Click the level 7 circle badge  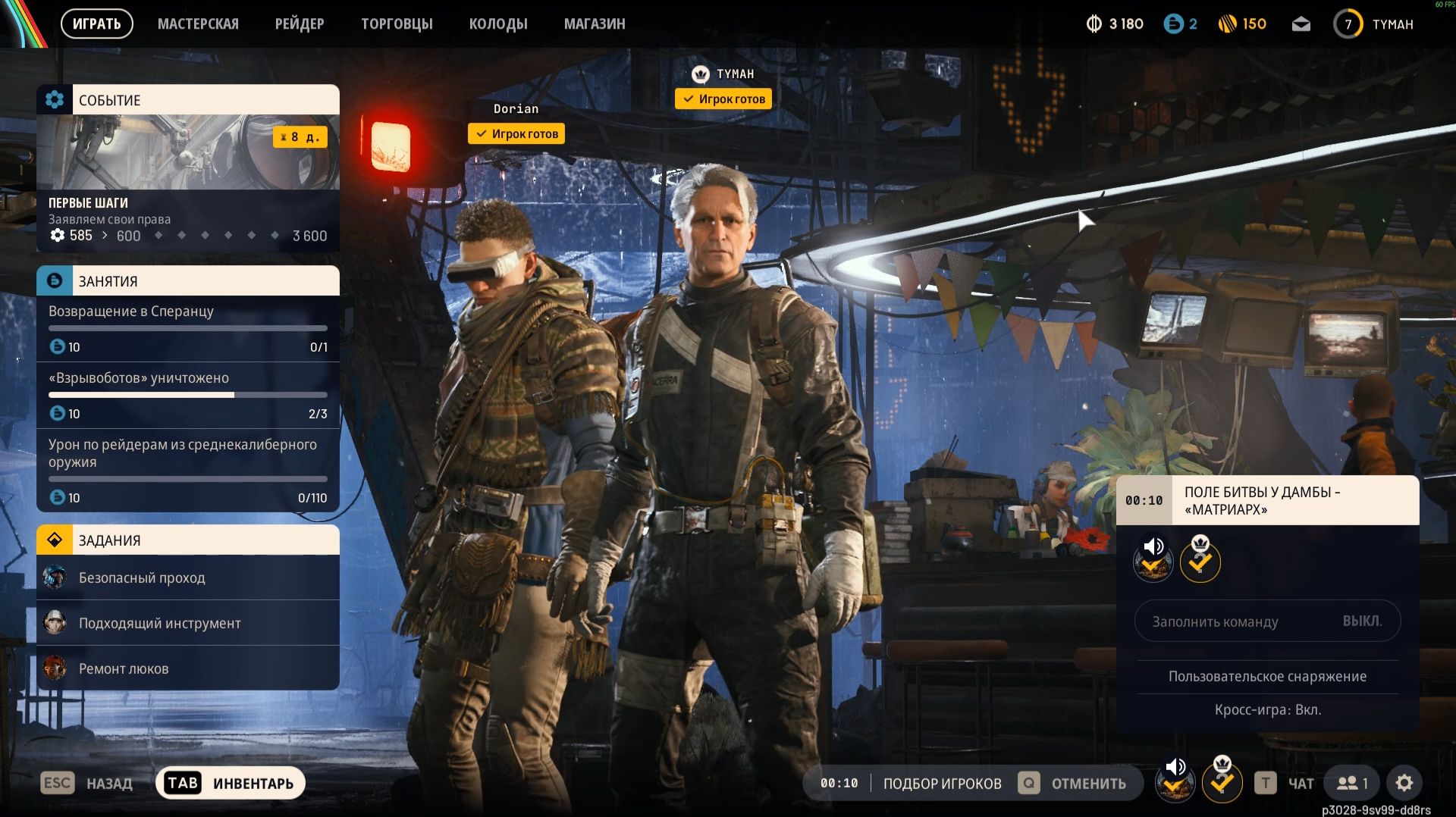[1348, 24]
